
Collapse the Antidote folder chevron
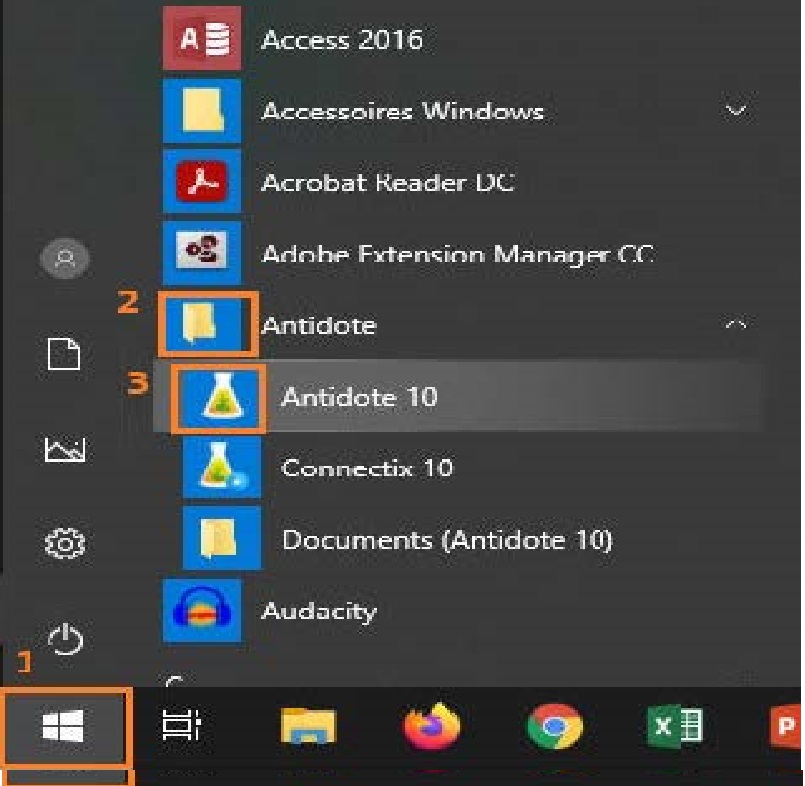point(737,325)
